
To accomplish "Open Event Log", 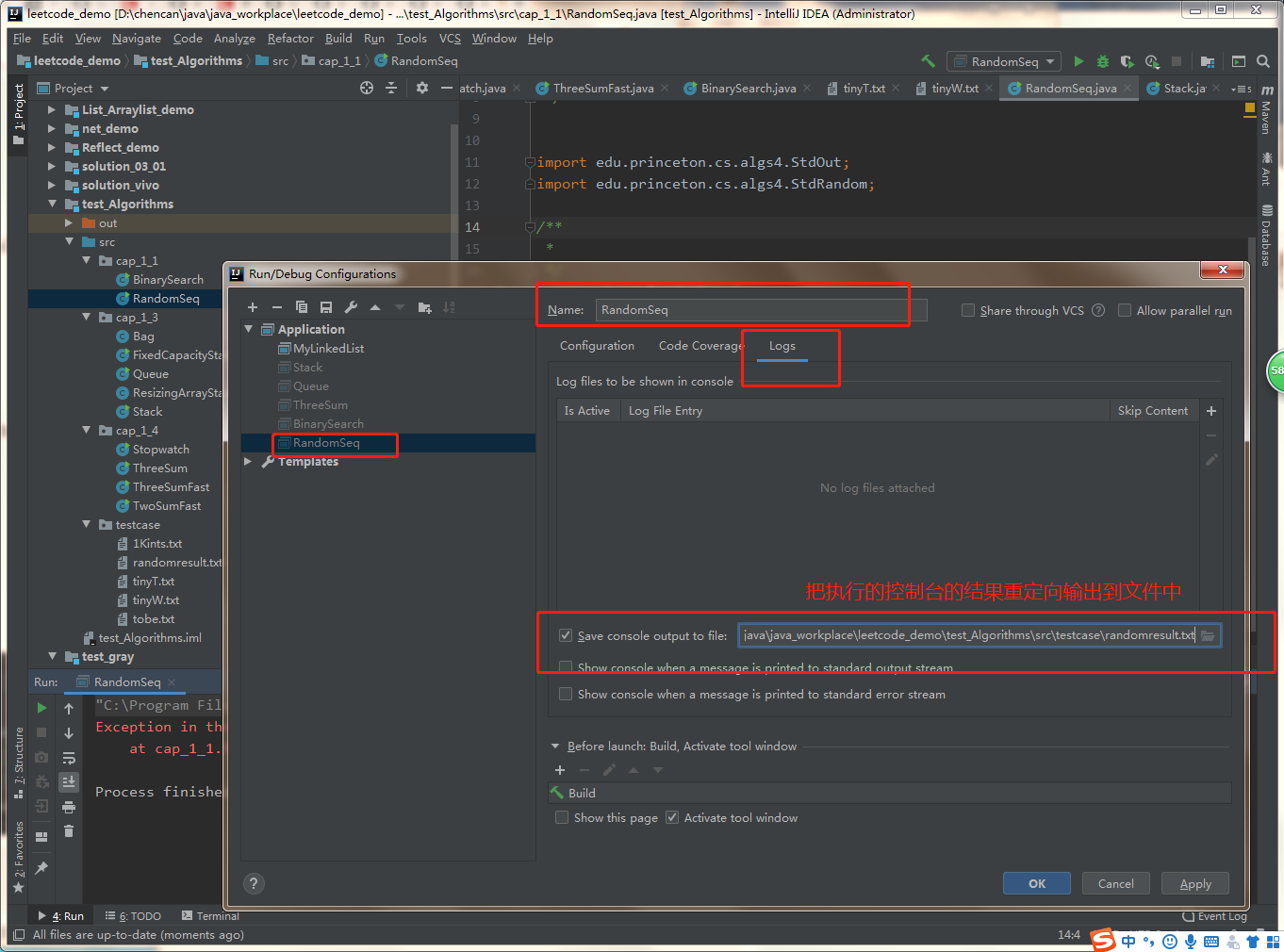I will (x=1215, y=916).
